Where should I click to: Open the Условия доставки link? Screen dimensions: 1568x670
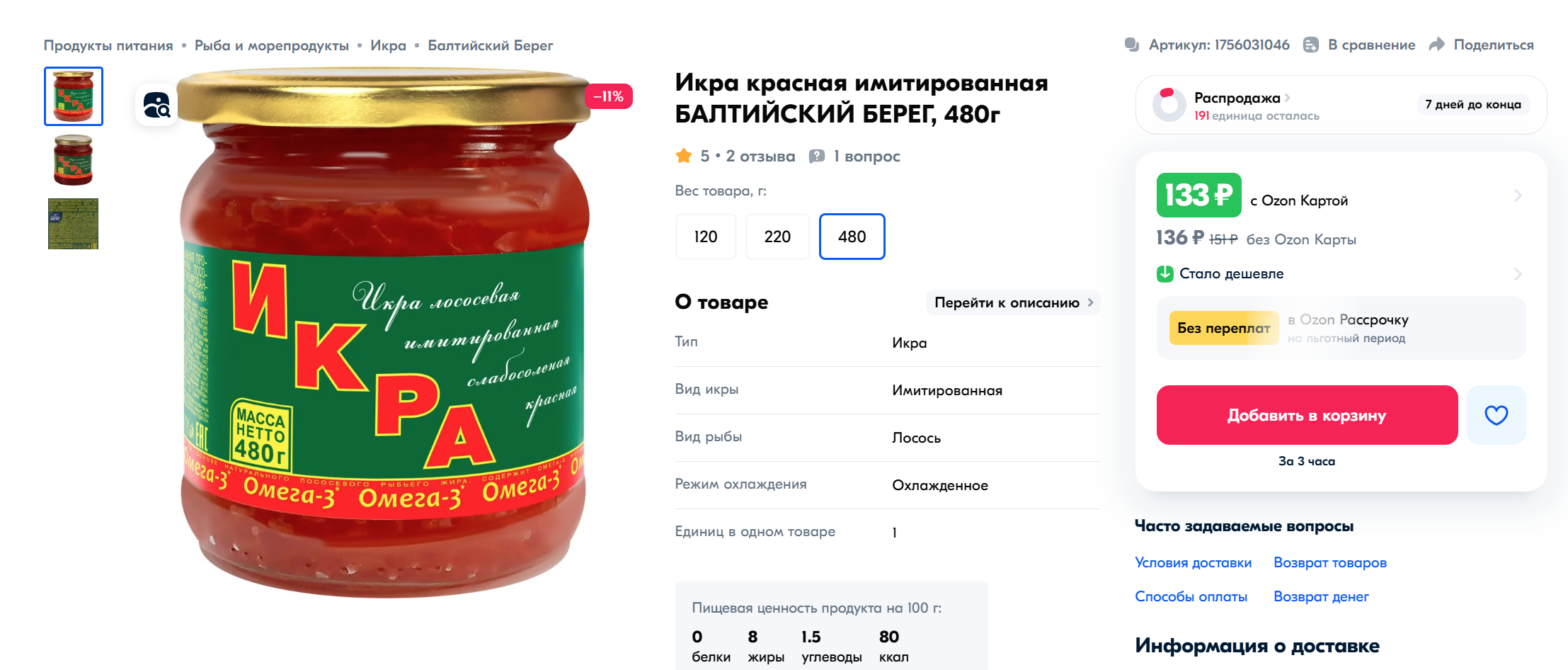pos(1194,562)
